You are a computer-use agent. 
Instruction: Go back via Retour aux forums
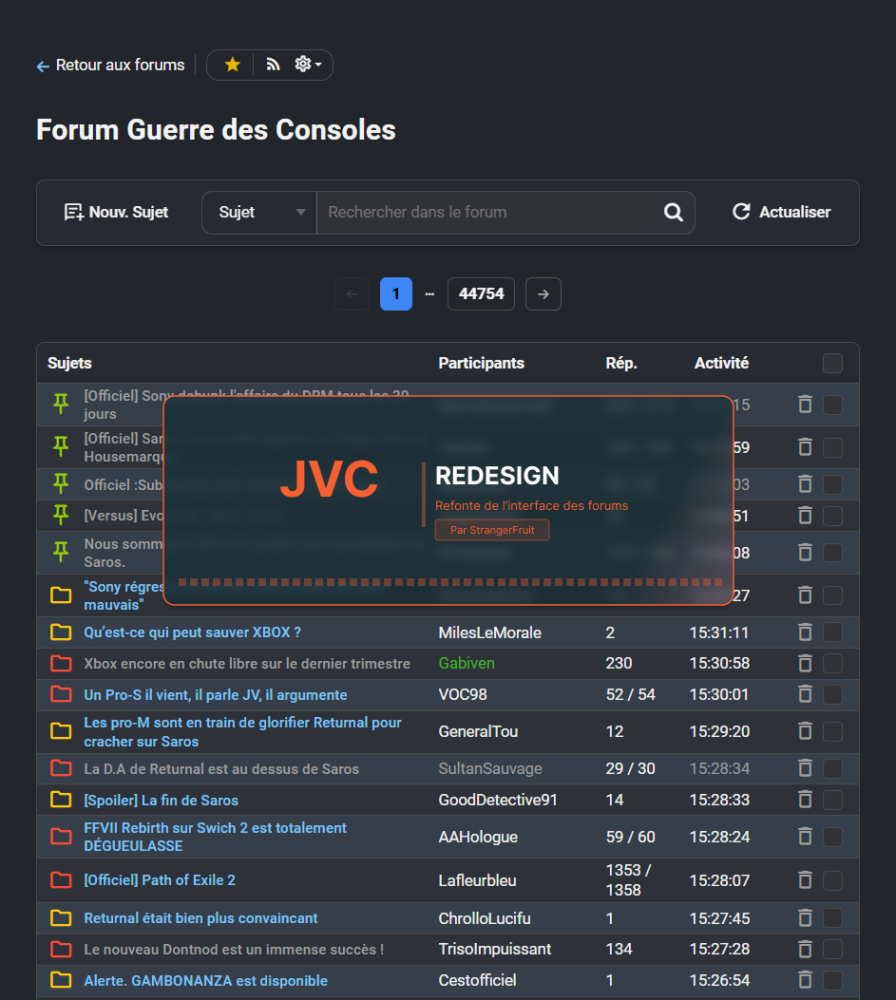[x=110, y=65]
